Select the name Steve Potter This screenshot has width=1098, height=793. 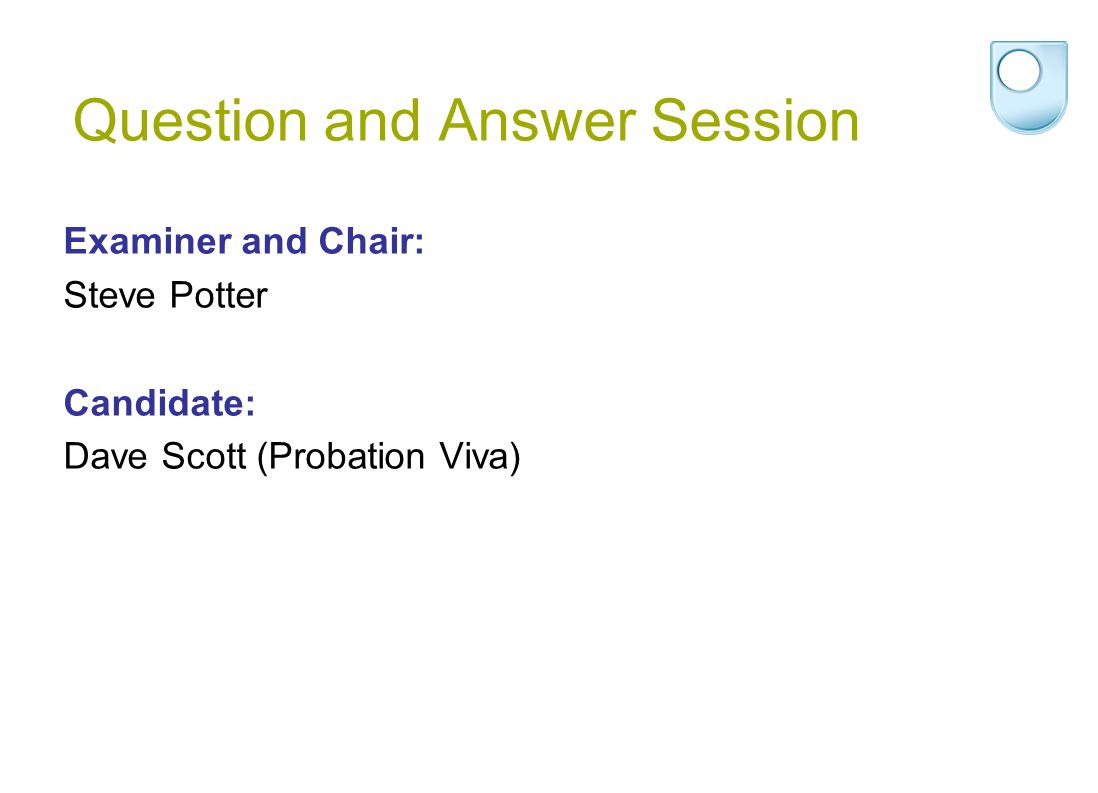pos(166,295)
